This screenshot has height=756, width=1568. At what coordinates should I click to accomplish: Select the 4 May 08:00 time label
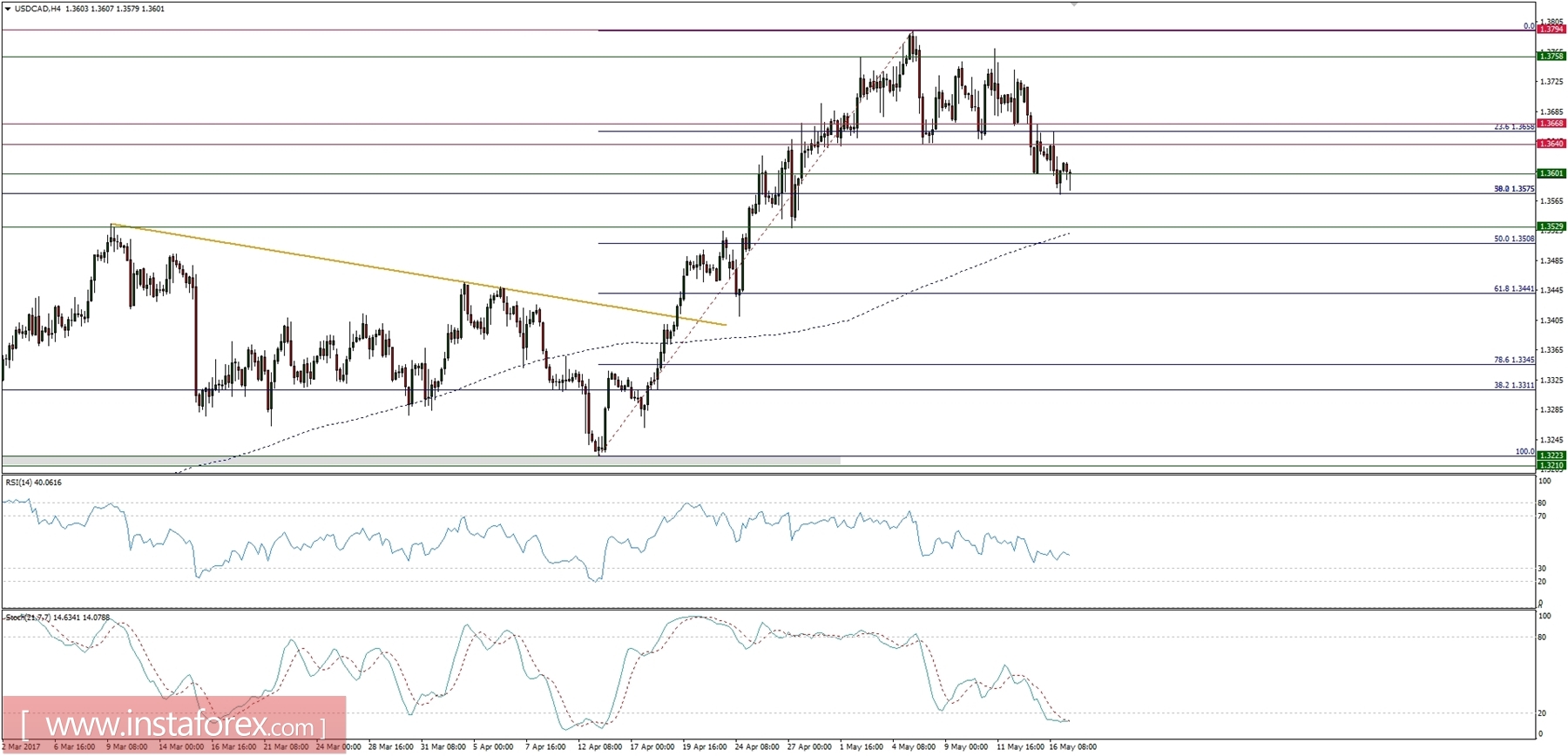(x=914, y=747)
